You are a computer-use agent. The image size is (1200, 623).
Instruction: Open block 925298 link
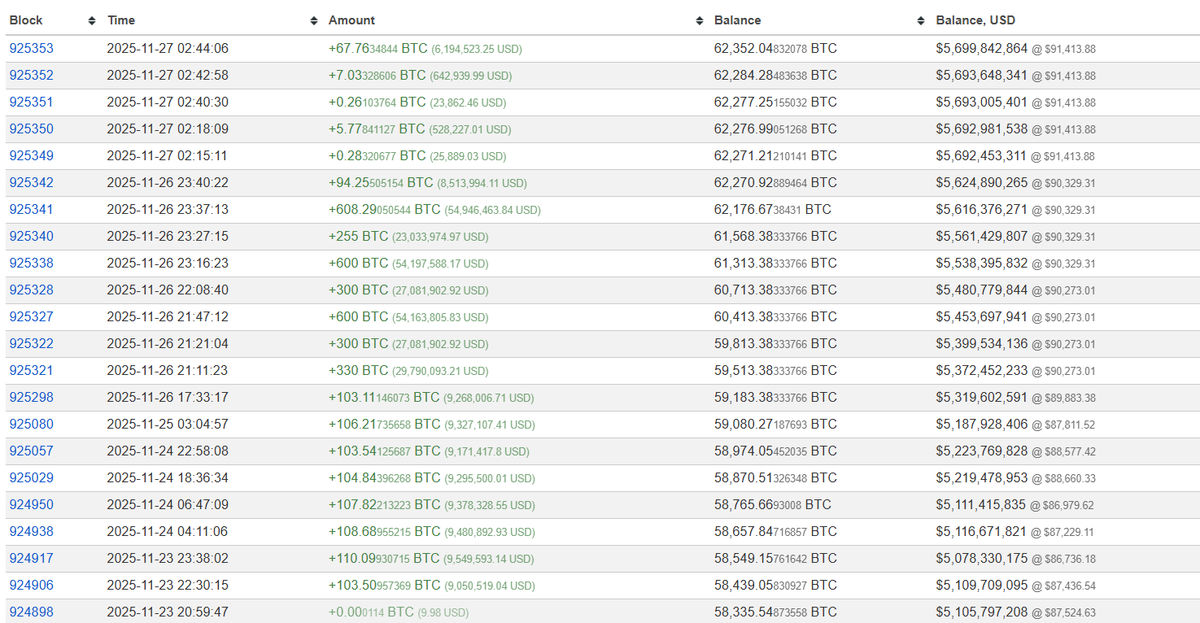tap(31, 398)
